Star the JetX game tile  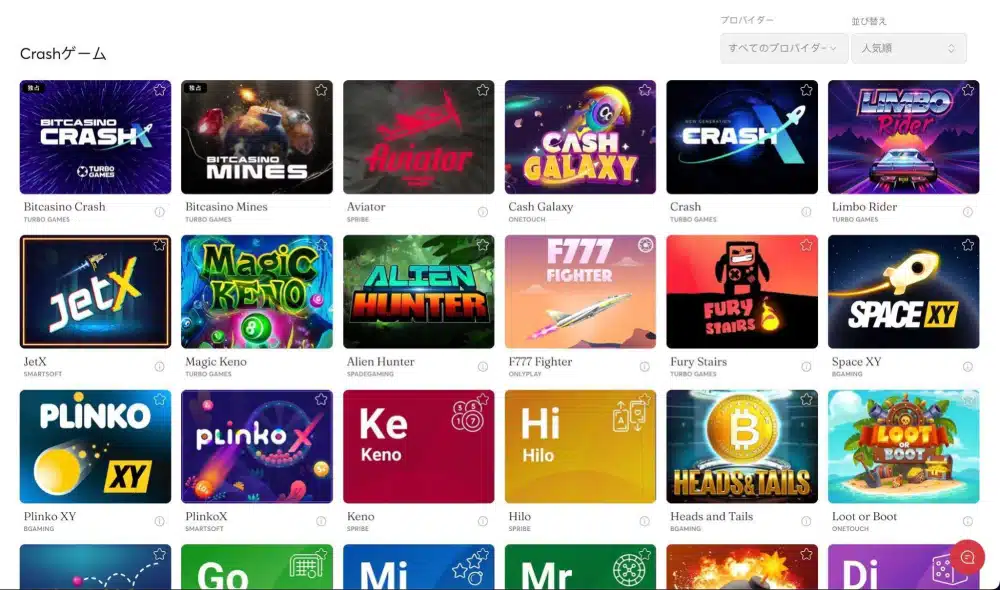(x=159, y=245)
